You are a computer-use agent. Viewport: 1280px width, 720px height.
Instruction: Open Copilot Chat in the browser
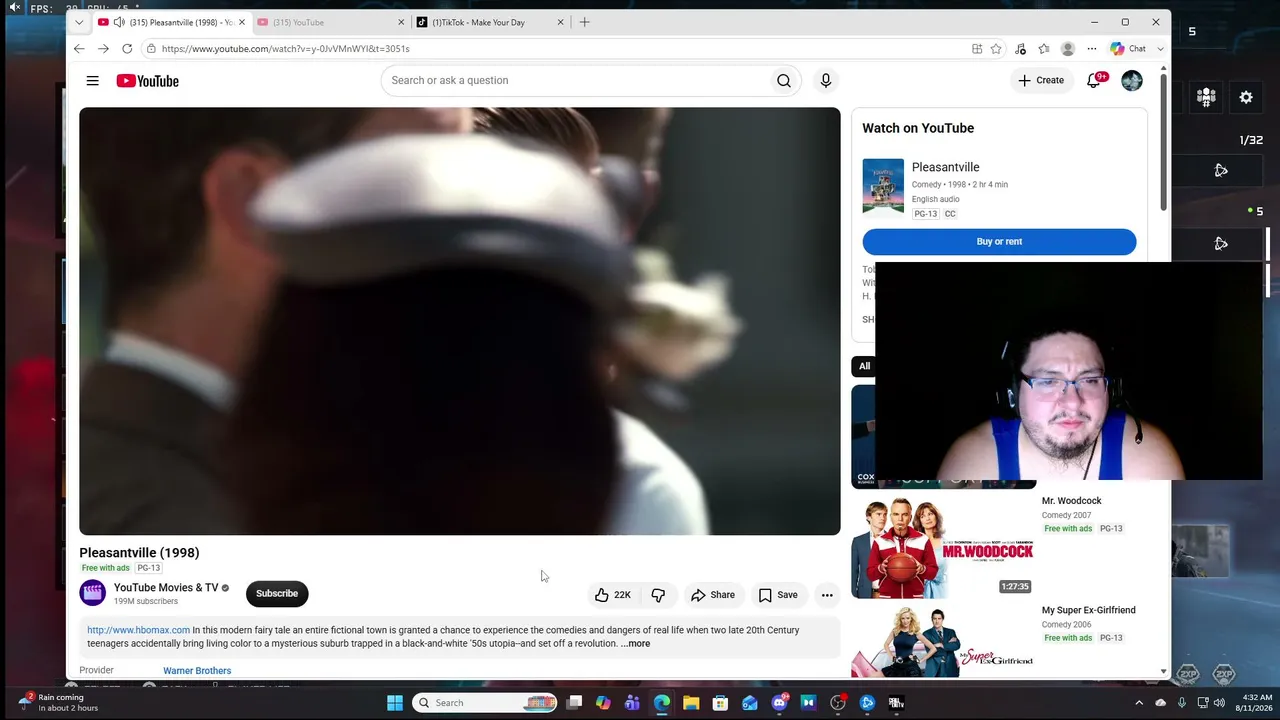click(1129, 48)
